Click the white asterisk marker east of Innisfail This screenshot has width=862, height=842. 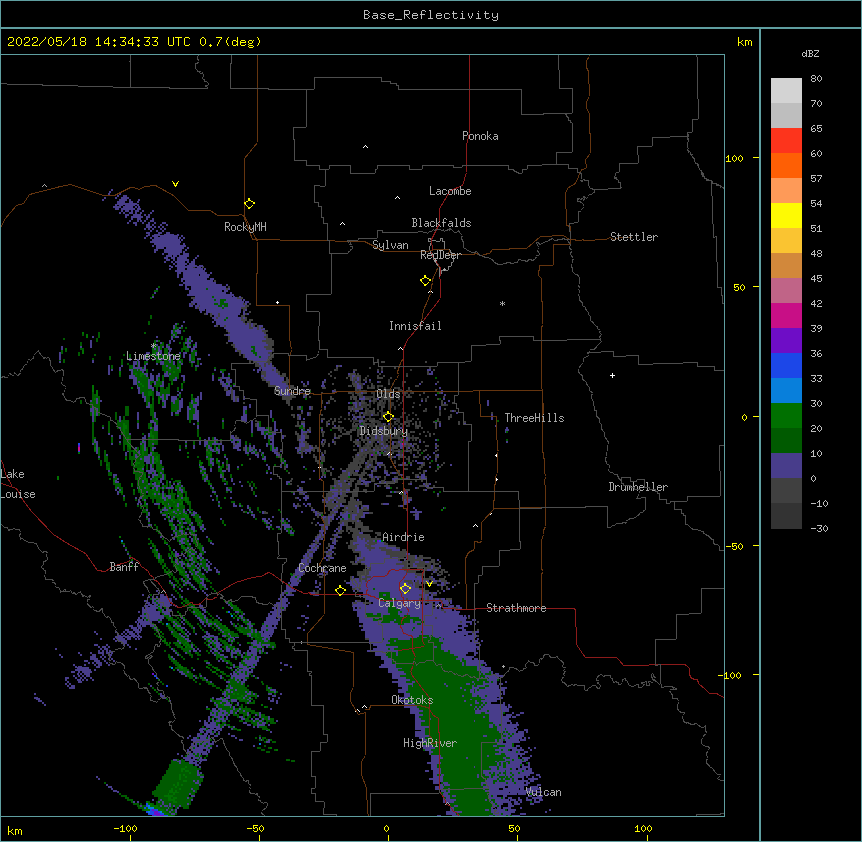click(502, 304)
